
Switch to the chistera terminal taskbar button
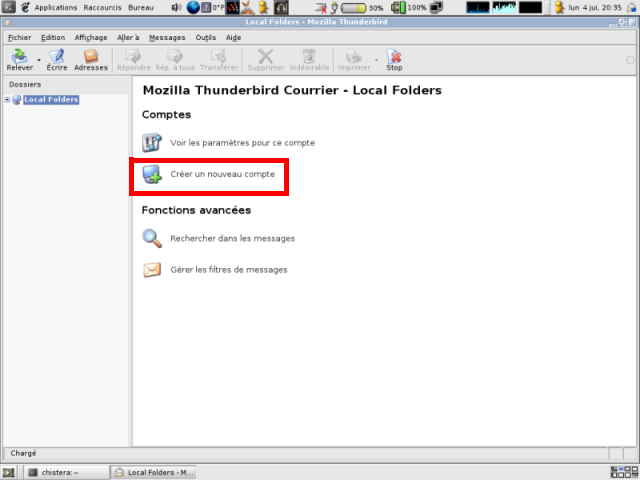coord(58,472)
